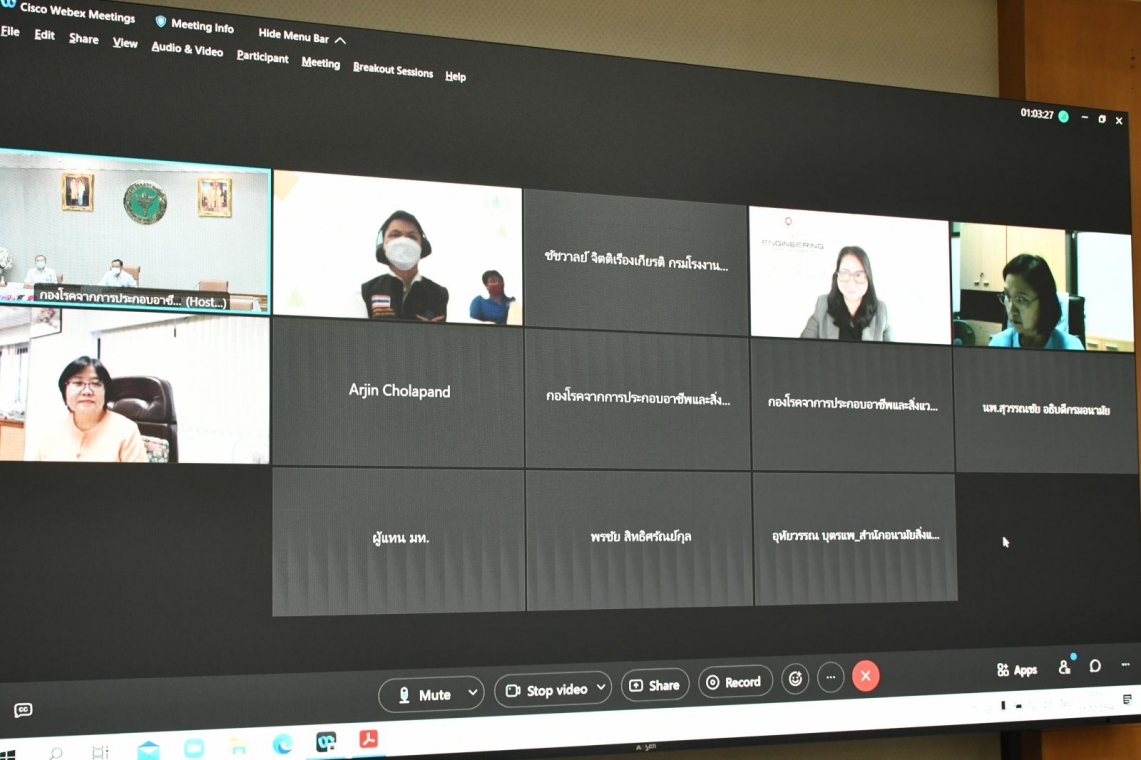Open Task View on the taskbar
1141x760 pixels.
[x=101, y=751]
